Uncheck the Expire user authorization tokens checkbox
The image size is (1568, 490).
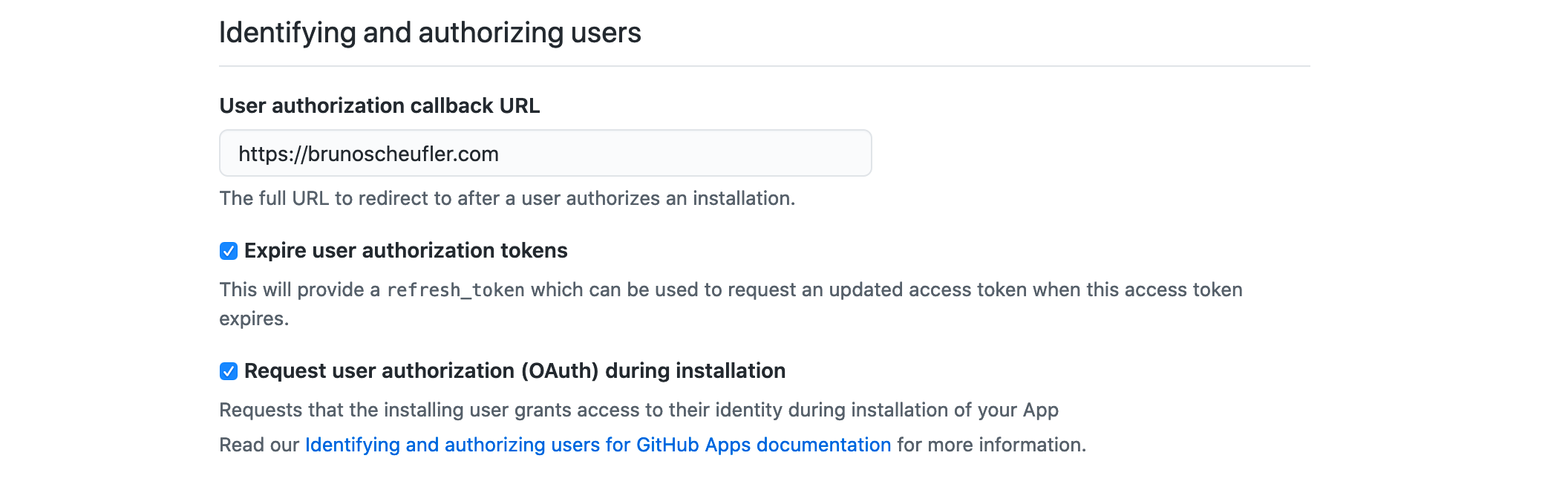pyautogui.click(x=229, y=251)
